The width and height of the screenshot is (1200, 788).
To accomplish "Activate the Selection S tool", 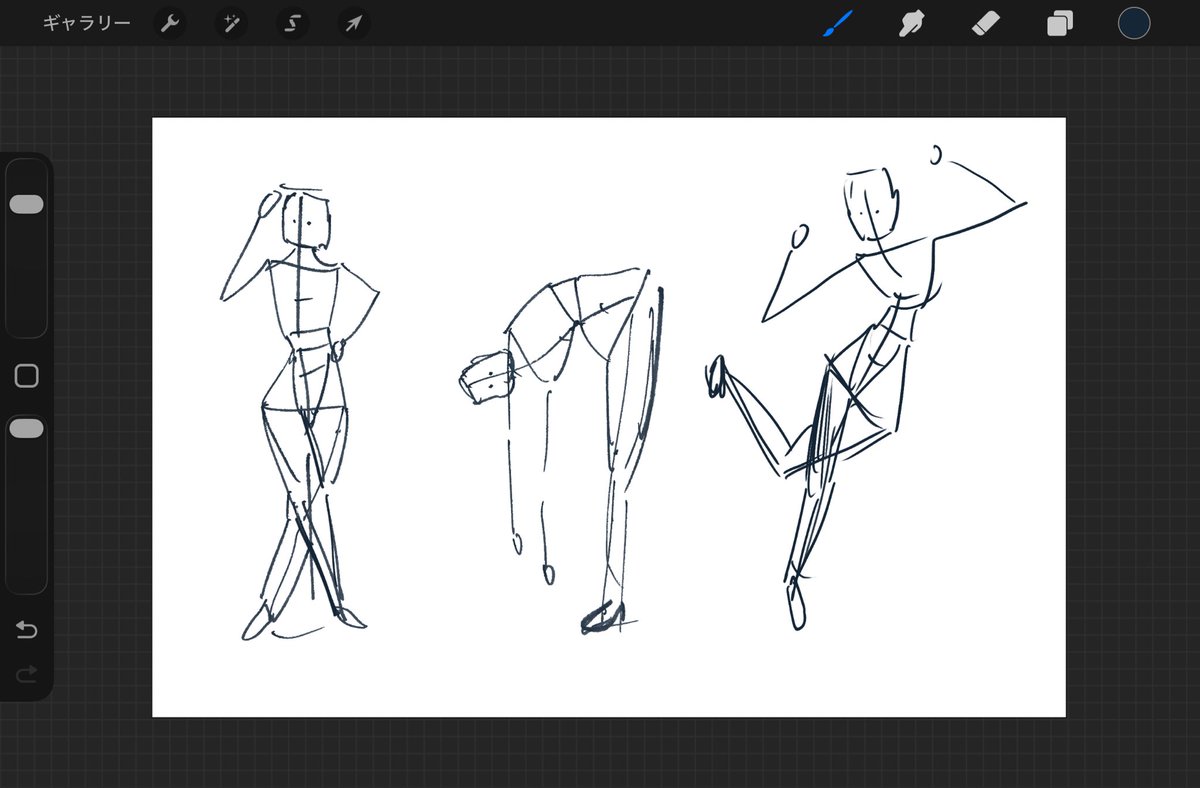I will [293, 23].
